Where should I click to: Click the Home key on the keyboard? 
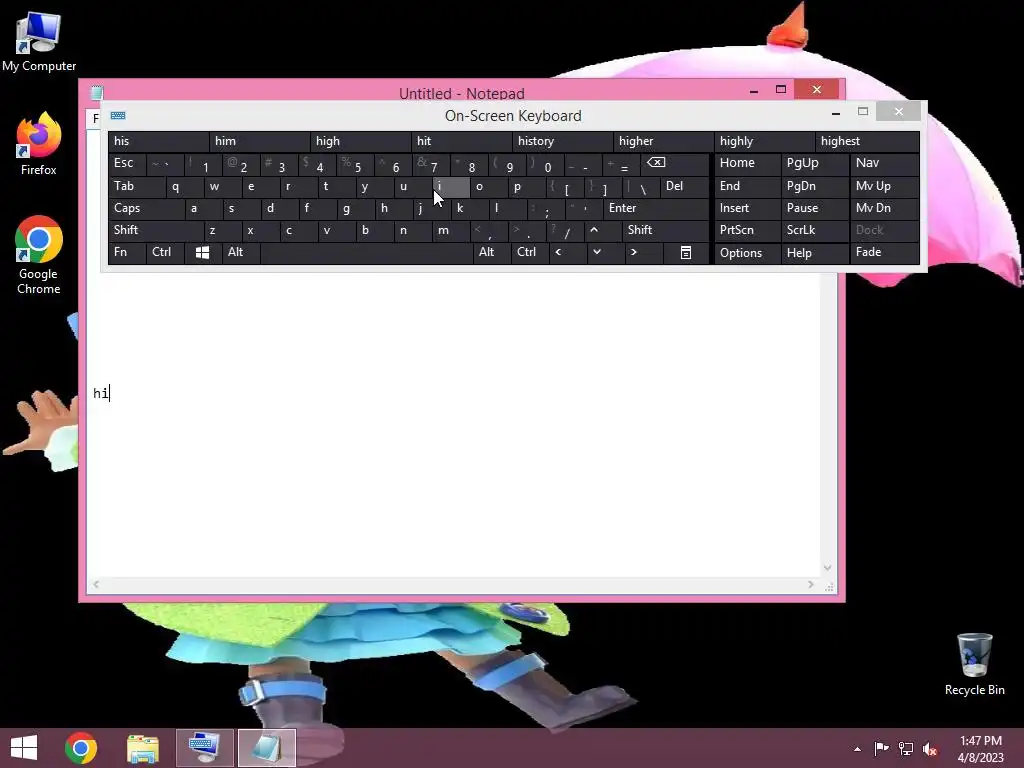tap(747, 163)
